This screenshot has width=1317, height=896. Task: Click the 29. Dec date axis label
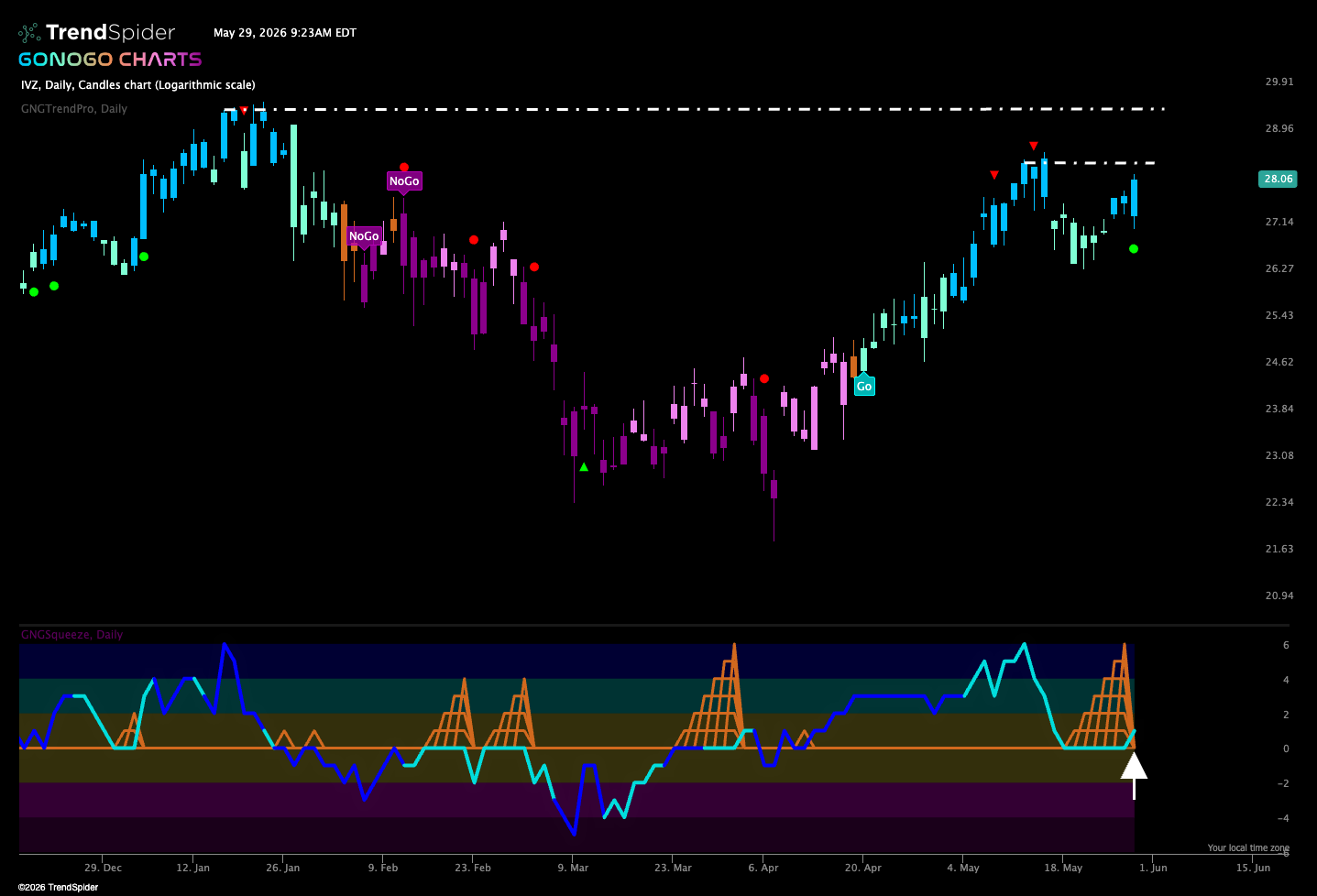click(103, 868)
